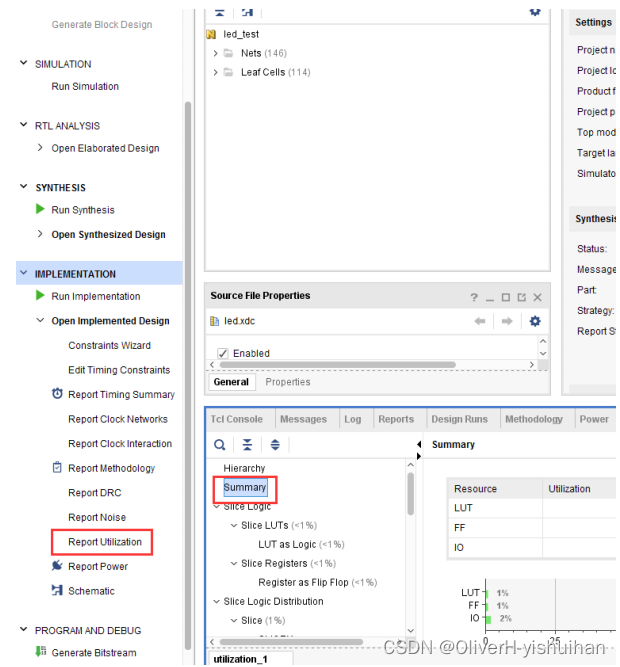Click the led.xdc file icon
Image resolution: width=620 pixels, height=667 pixels.
click(x=215, y=321)
